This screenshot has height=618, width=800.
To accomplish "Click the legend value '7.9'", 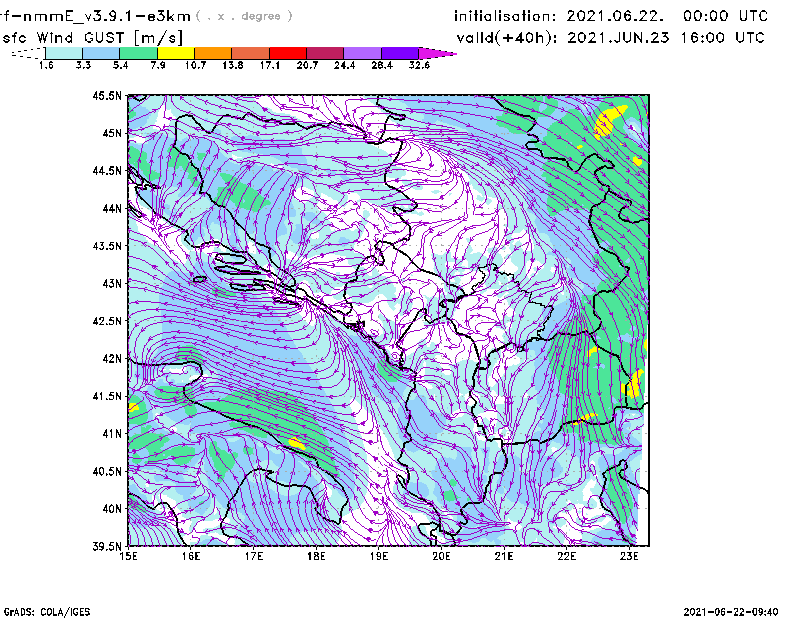I will pyautogui.click(x=158, y=65).
